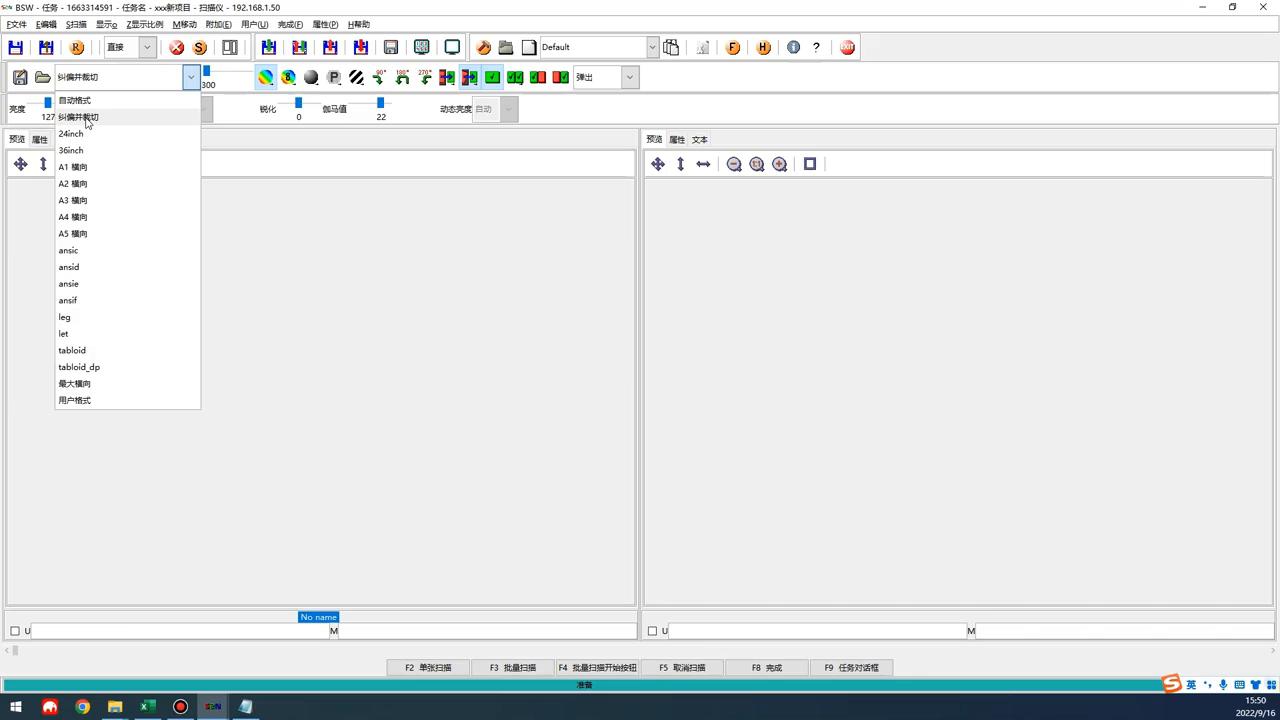
Task: Click the orange S stop icon
Action: point(200,47)
